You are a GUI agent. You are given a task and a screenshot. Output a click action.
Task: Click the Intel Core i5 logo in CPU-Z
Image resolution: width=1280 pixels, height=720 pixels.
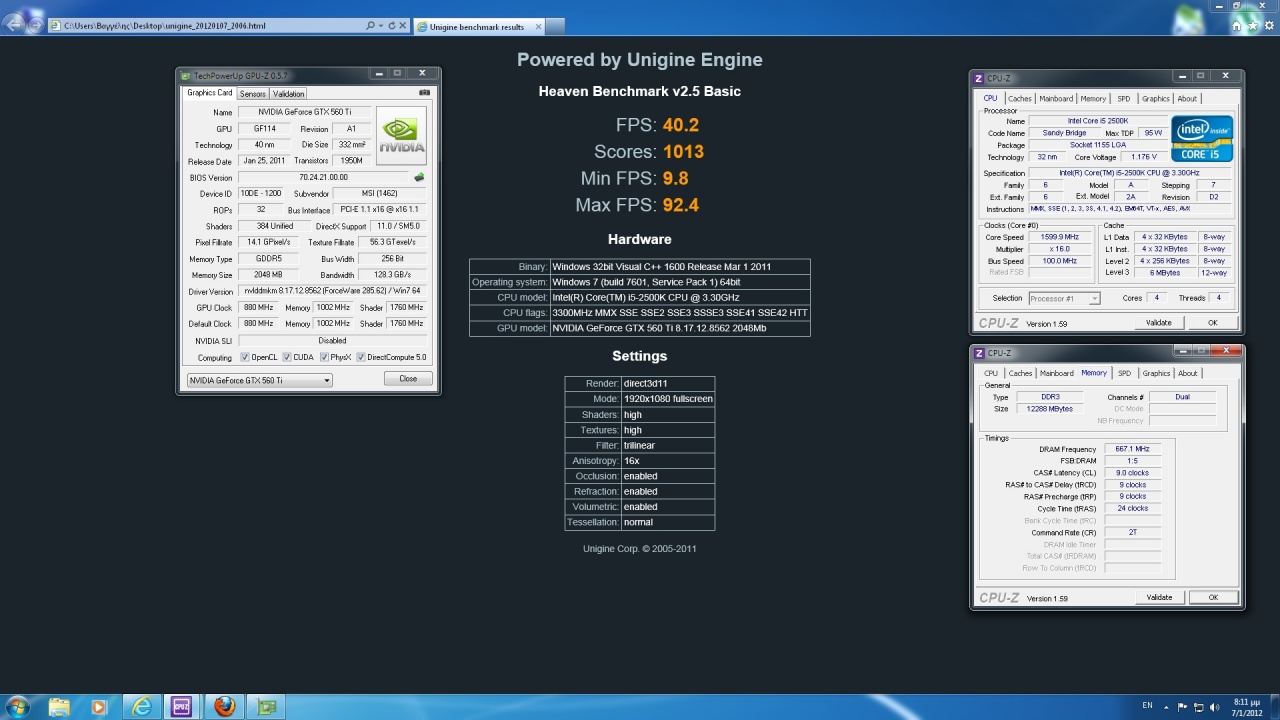(1203, 138)
